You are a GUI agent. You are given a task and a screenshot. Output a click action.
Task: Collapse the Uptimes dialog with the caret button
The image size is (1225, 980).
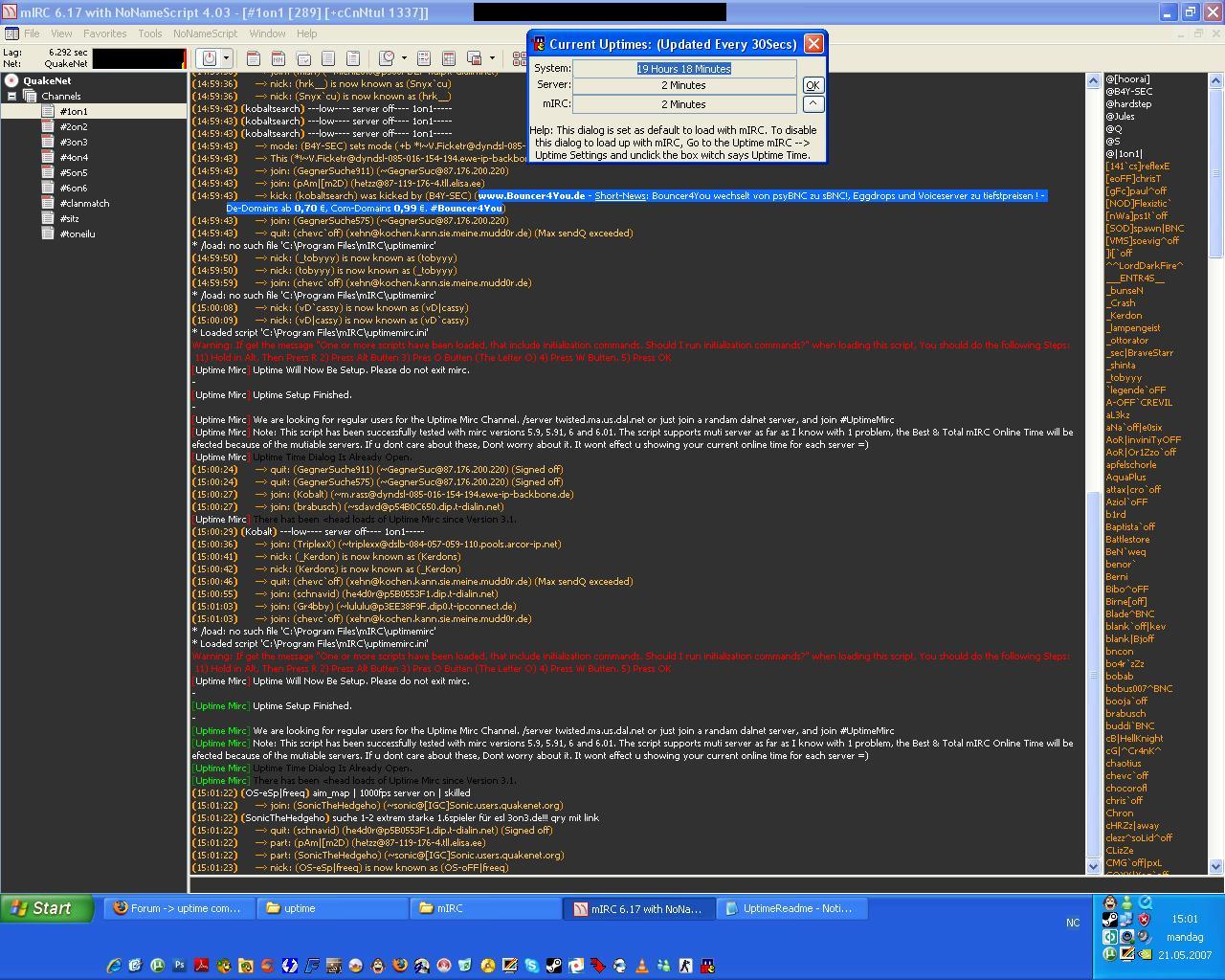(x=813, y=103)
